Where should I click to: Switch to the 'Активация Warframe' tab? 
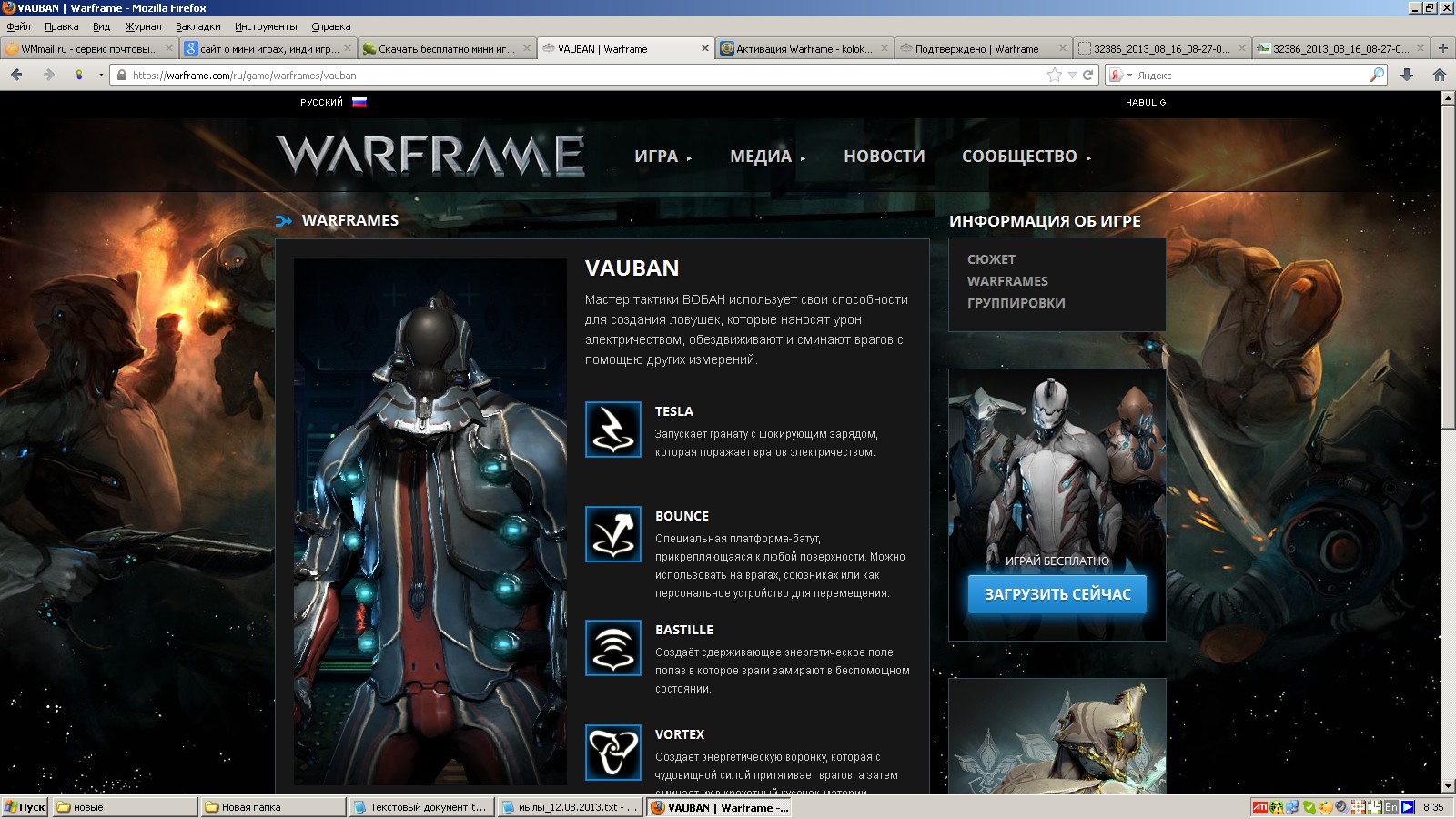(804, 49)
